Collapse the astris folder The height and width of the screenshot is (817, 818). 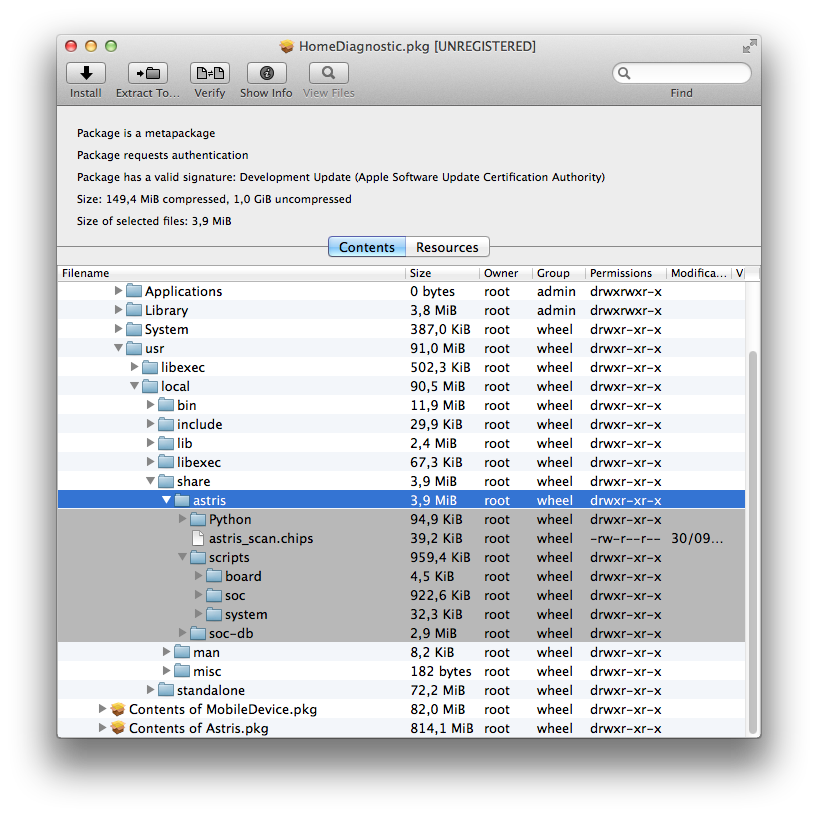point(166,500)
